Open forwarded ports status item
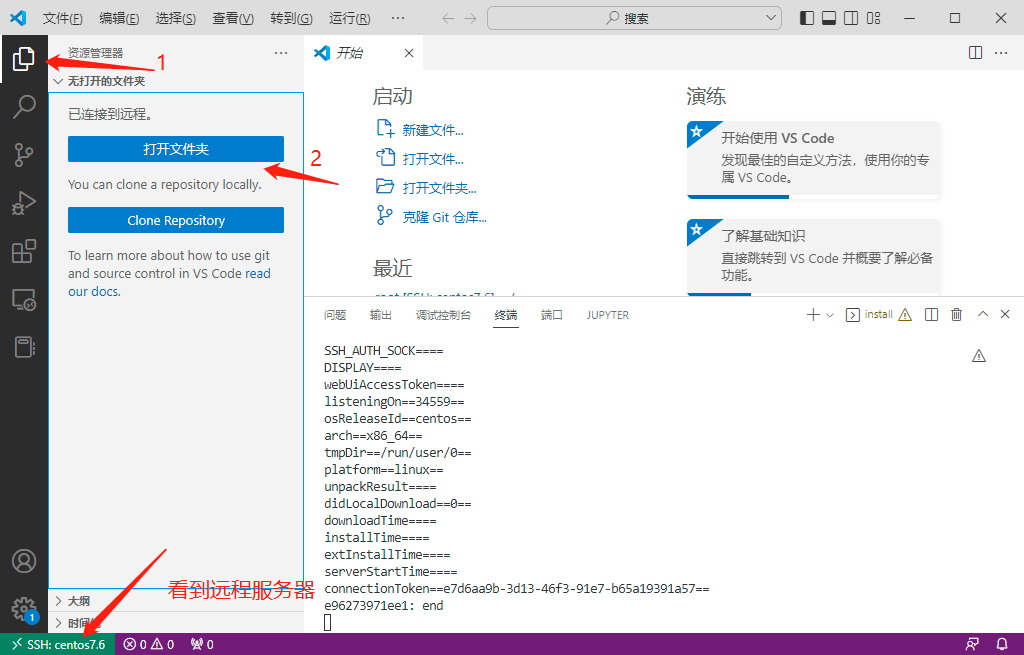Image resolution: width=1024 pixels, height=655 pixels. pyautogui.click(x=202, y=645)
